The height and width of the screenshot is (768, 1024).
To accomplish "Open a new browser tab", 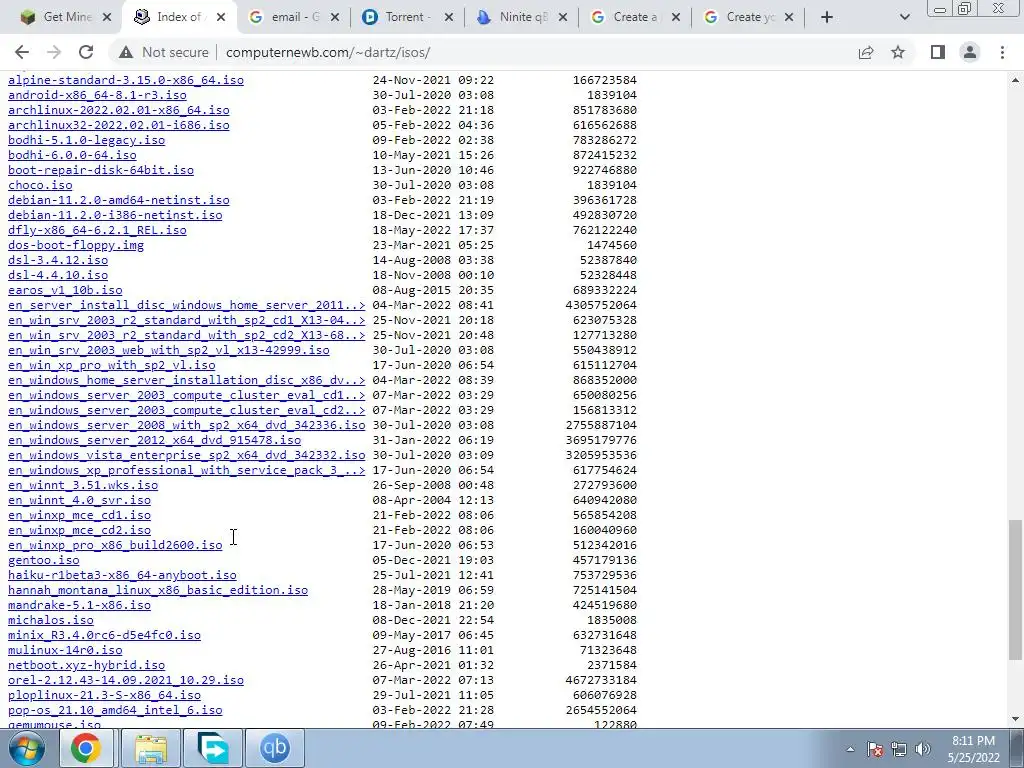I will pos(827,17).
